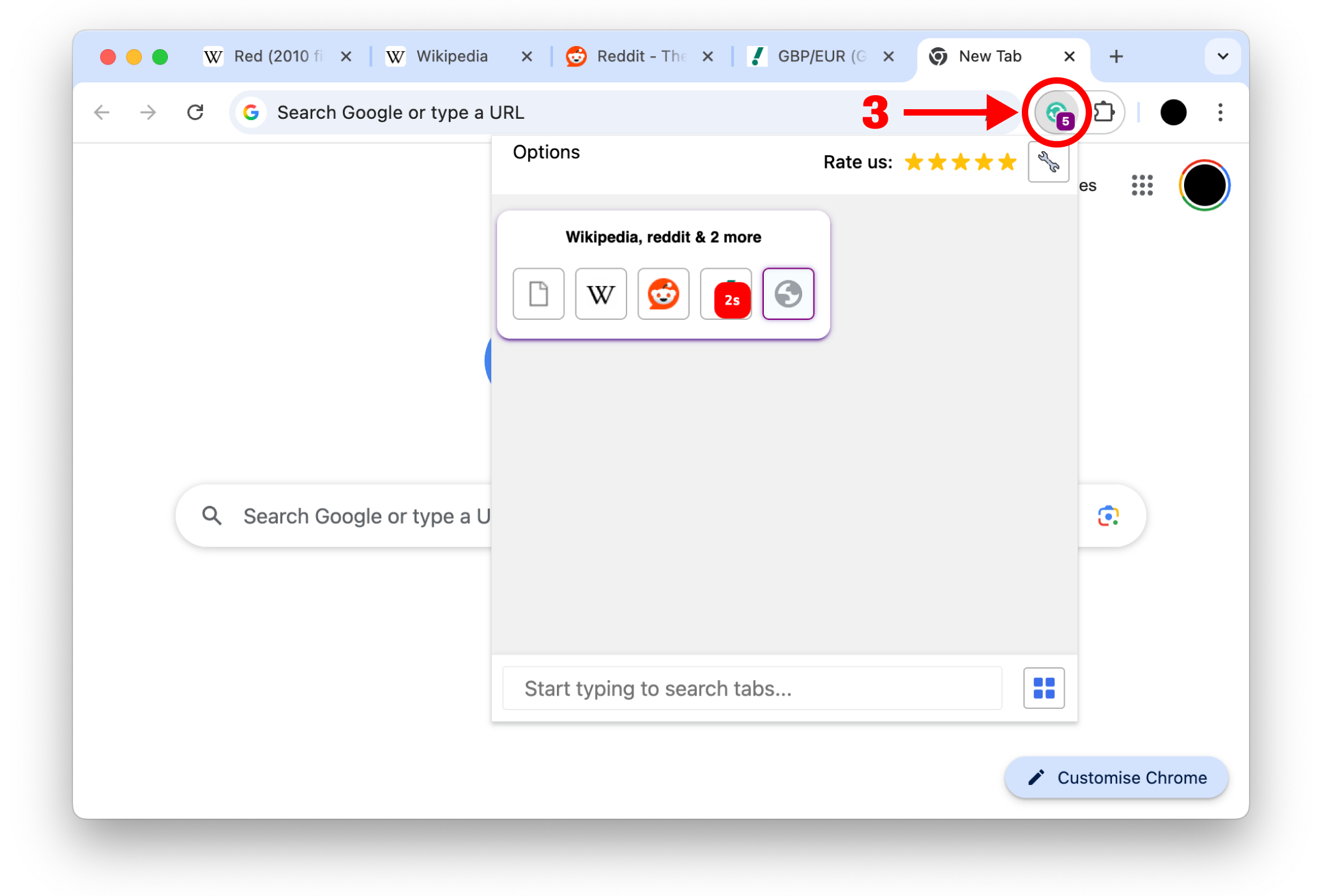The height and width of the screenshot is (896, 1322).
Task: Expand the tab search chevron dropdown
Action: (1222, 56)
